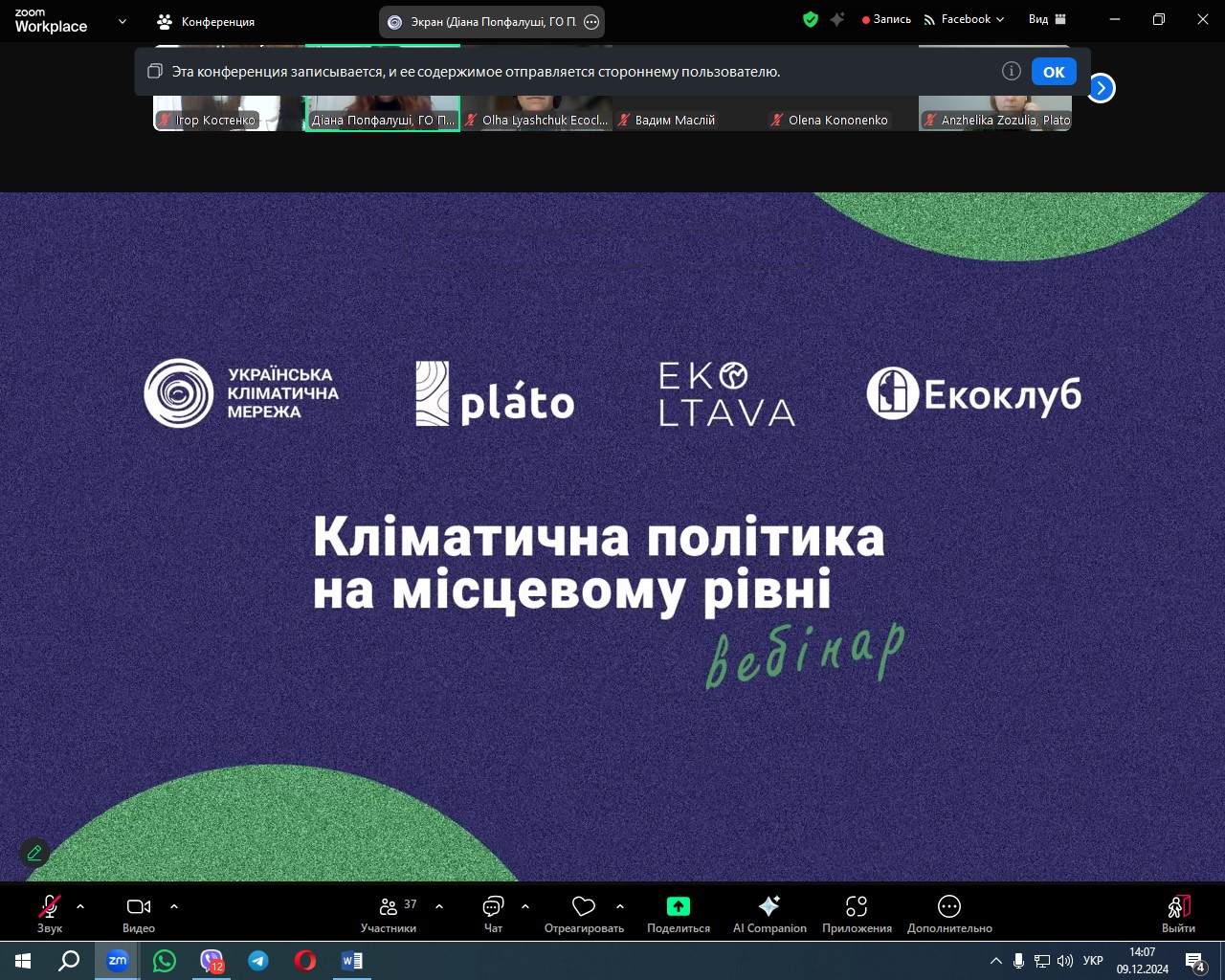The width and height of the screenshot is (1225, 980).
Task: Open WhatsApp from taskbar
Action: (165, 960)
